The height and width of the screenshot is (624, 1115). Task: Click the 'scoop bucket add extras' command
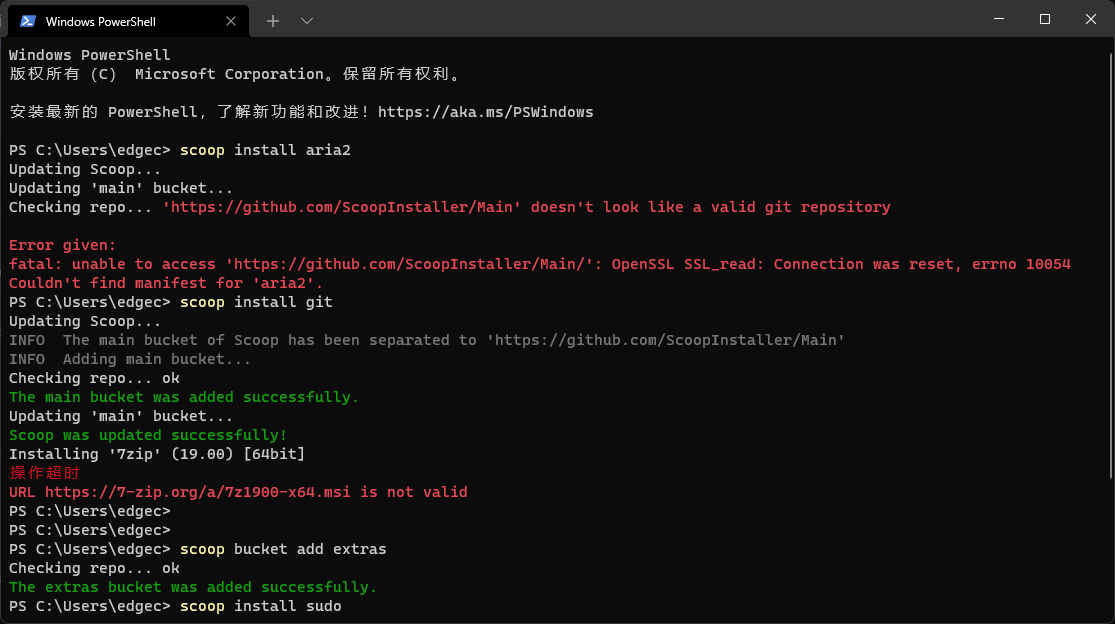[283, 549]
